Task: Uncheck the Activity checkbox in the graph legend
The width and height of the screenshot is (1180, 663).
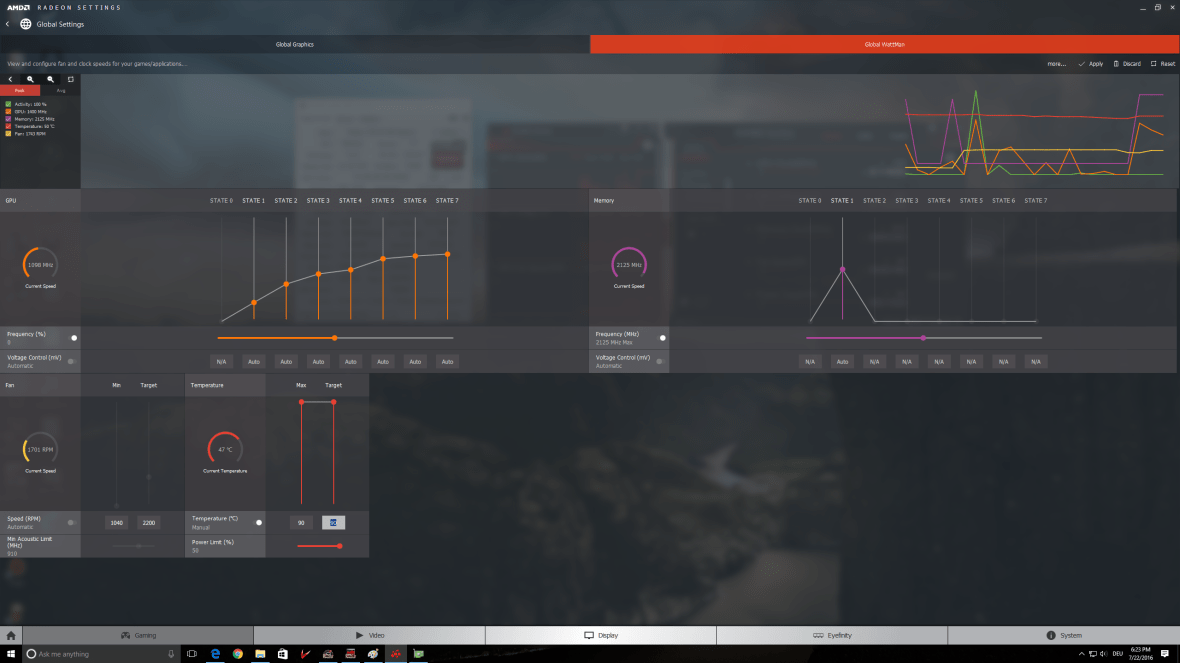Action: coord(7,104)
